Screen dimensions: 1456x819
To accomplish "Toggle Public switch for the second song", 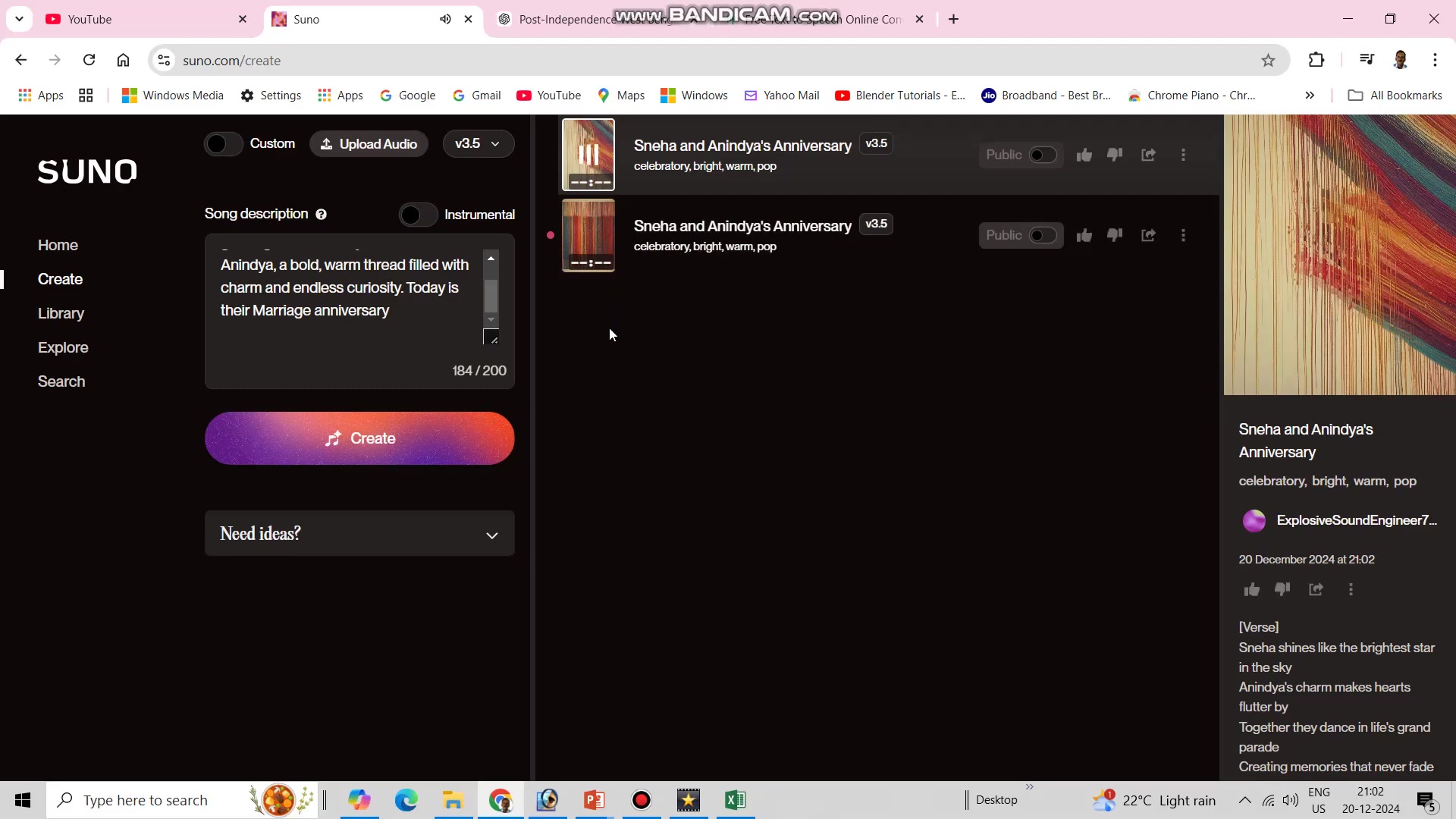I will click(x=1043, y=235).
